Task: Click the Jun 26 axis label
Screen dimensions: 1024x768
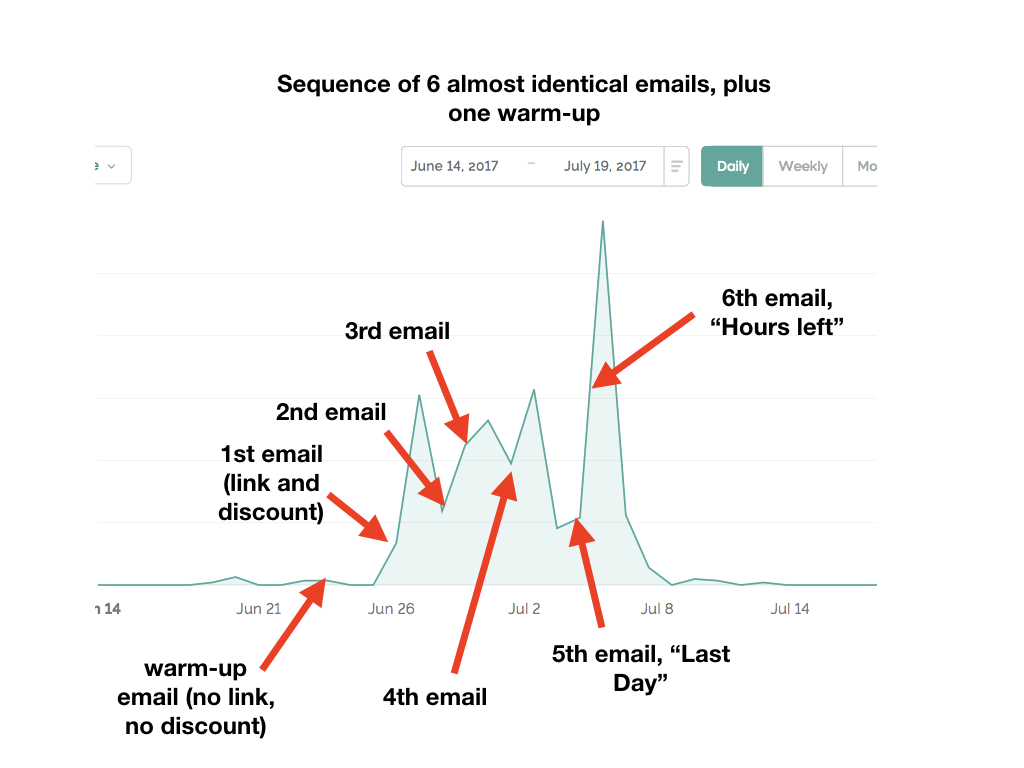Action: (391, 608)
